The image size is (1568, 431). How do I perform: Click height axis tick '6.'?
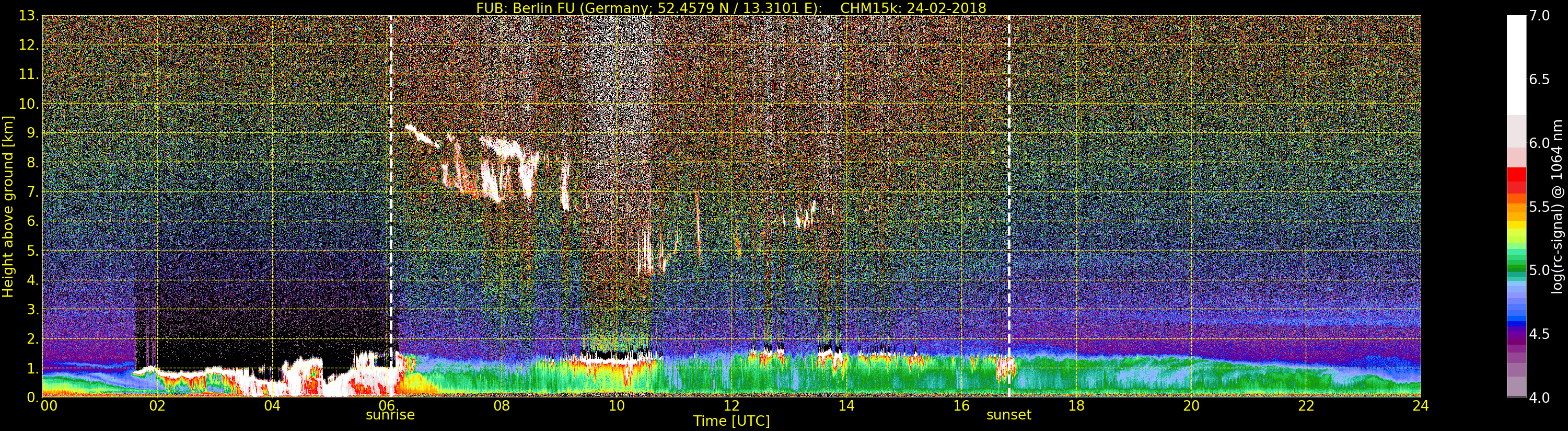pyautogui.click(x=33, y=221)
